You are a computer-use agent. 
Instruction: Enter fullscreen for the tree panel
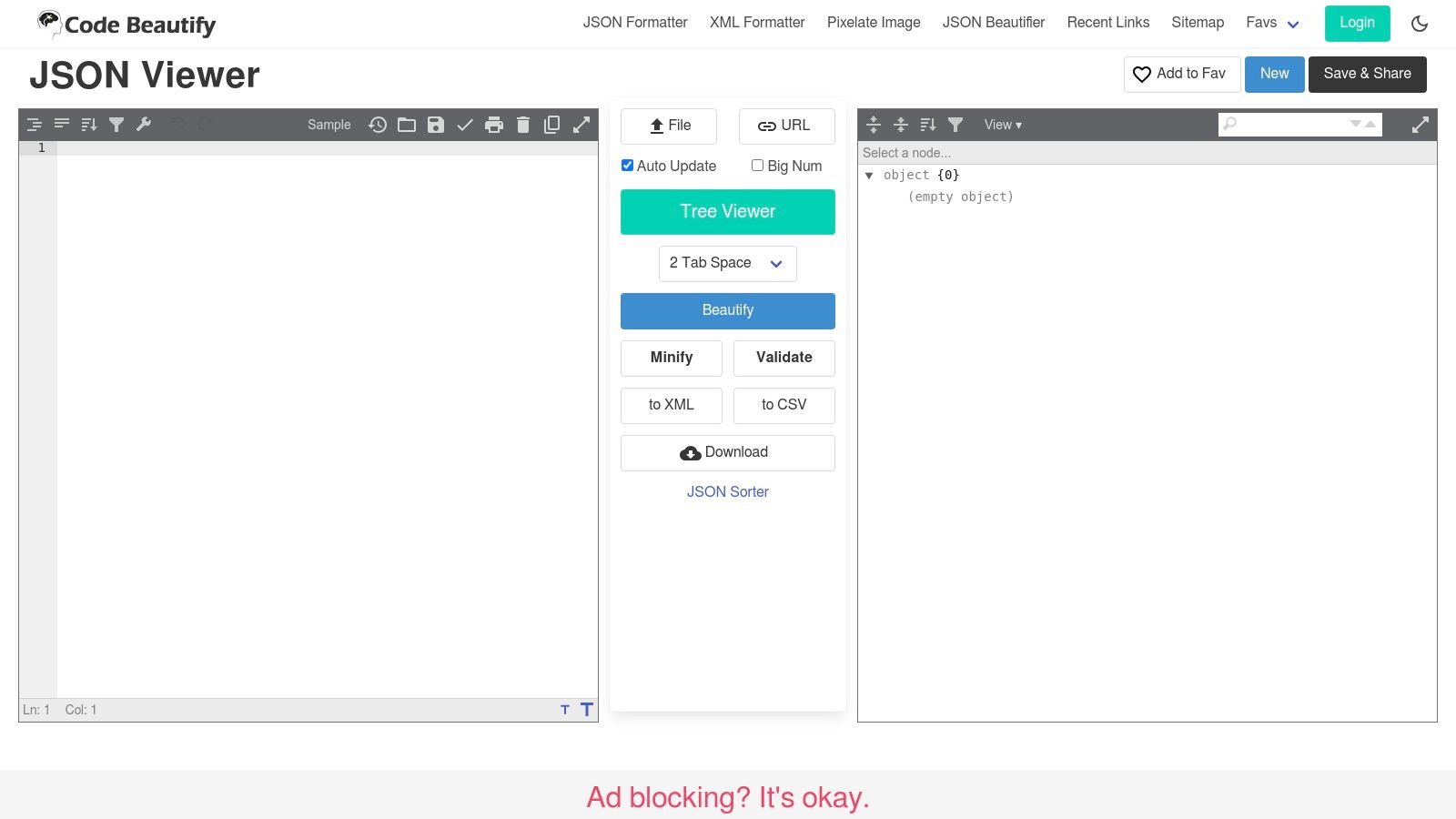(x=1421, y=124)
